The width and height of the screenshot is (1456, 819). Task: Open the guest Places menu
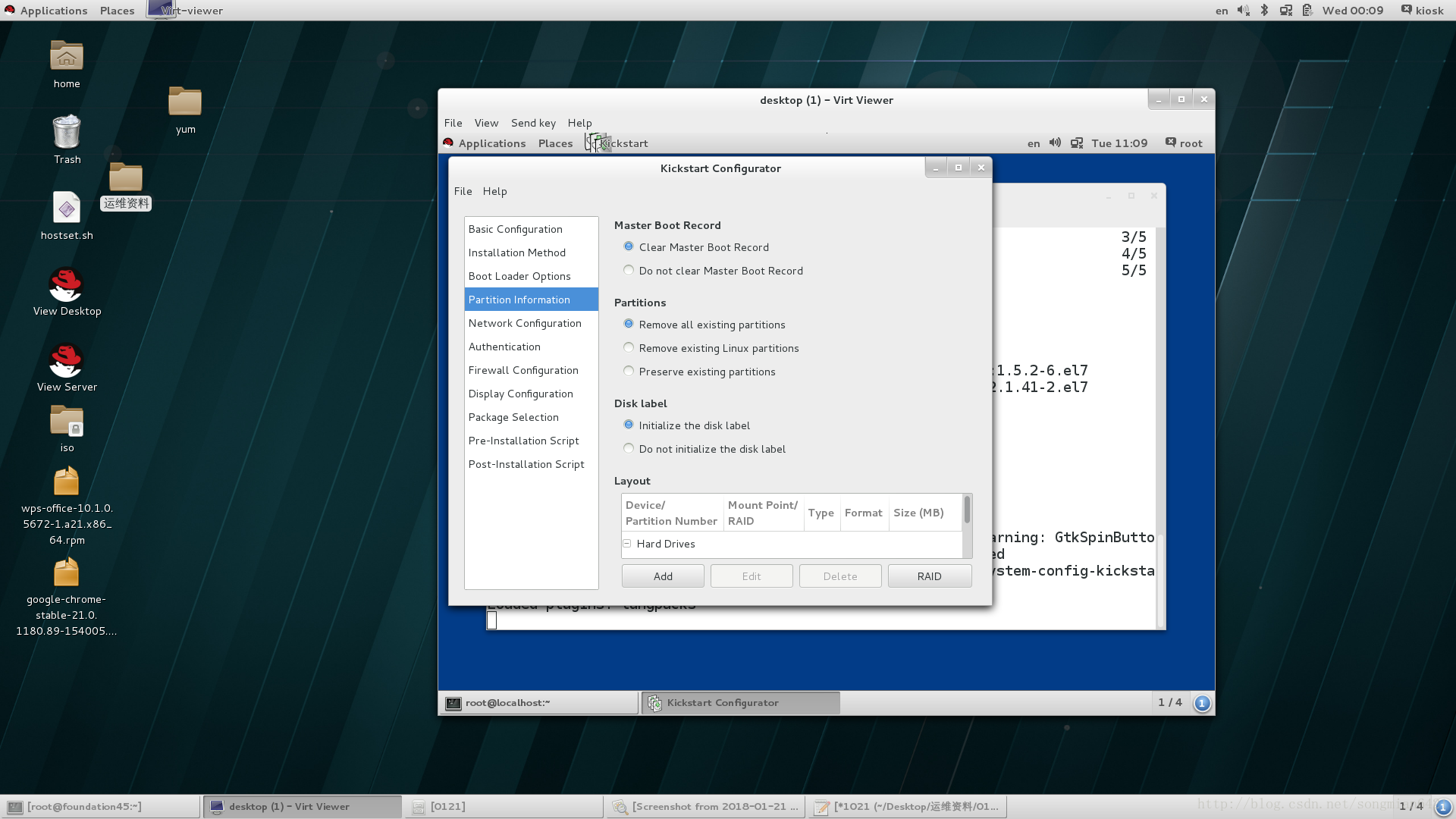[555, 143]
